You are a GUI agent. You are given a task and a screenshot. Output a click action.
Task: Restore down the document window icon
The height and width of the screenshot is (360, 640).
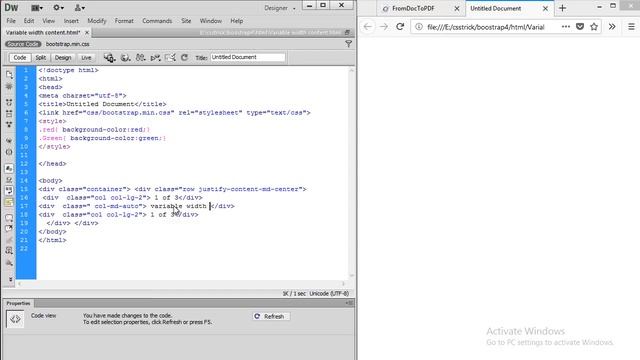[x=347, y=32]
